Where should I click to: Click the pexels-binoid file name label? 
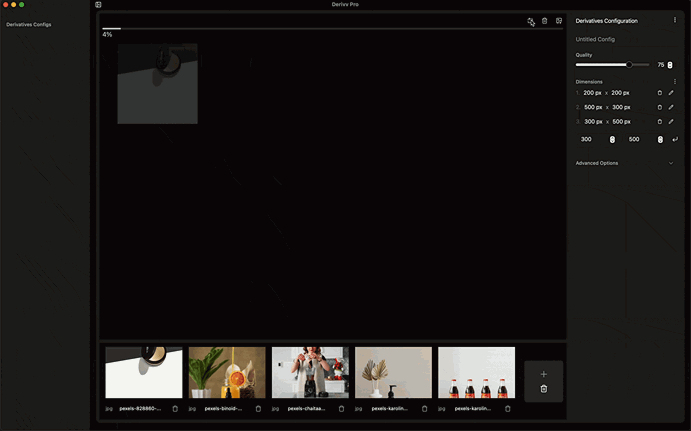(223, 409)
